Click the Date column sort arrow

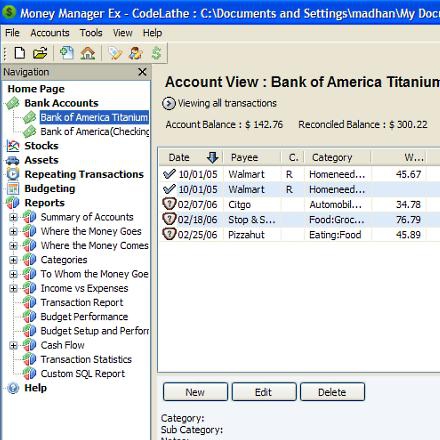[212, 157]
